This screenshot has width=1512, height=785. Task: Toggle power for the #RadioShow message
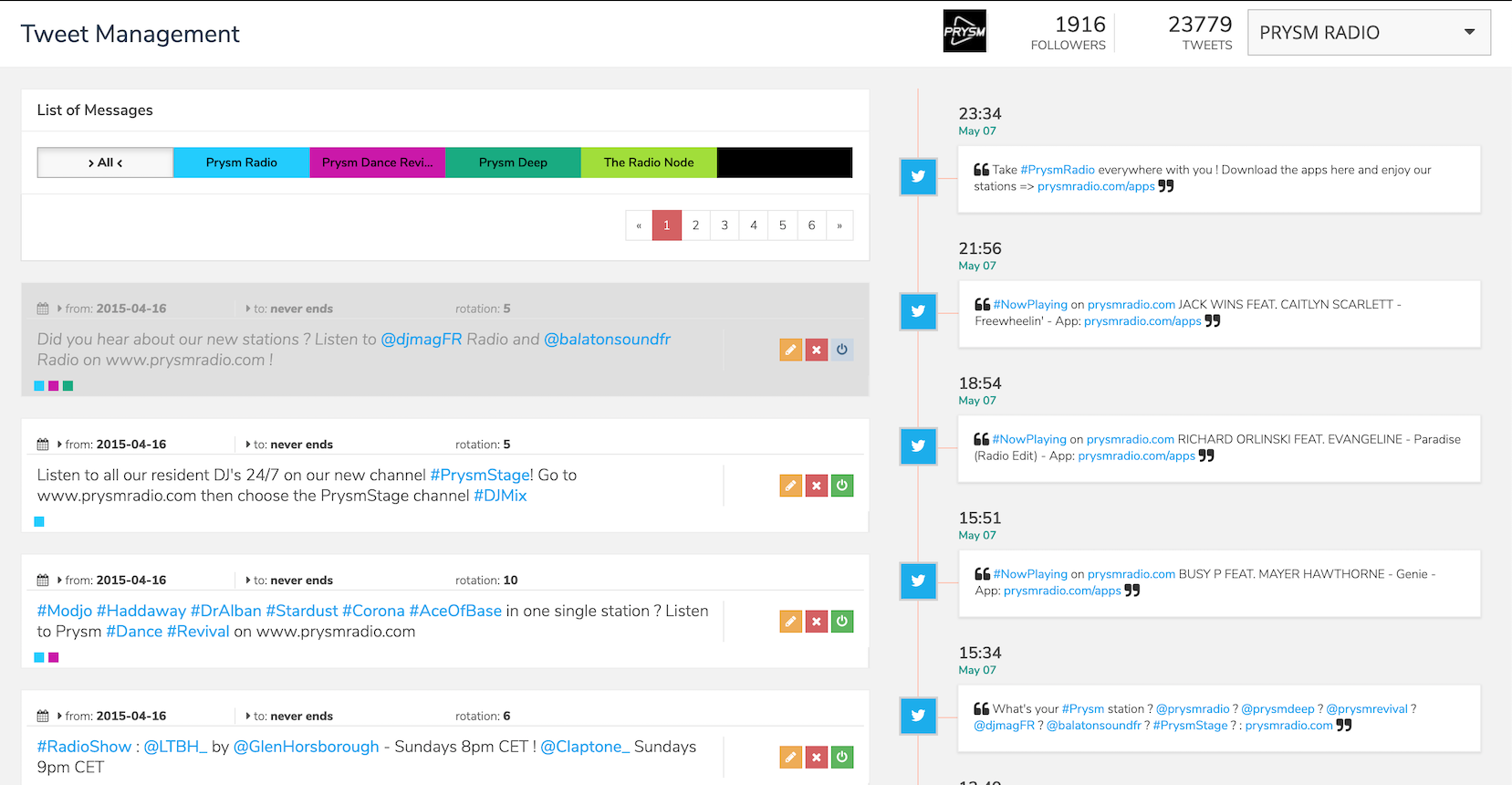point(842,757)
